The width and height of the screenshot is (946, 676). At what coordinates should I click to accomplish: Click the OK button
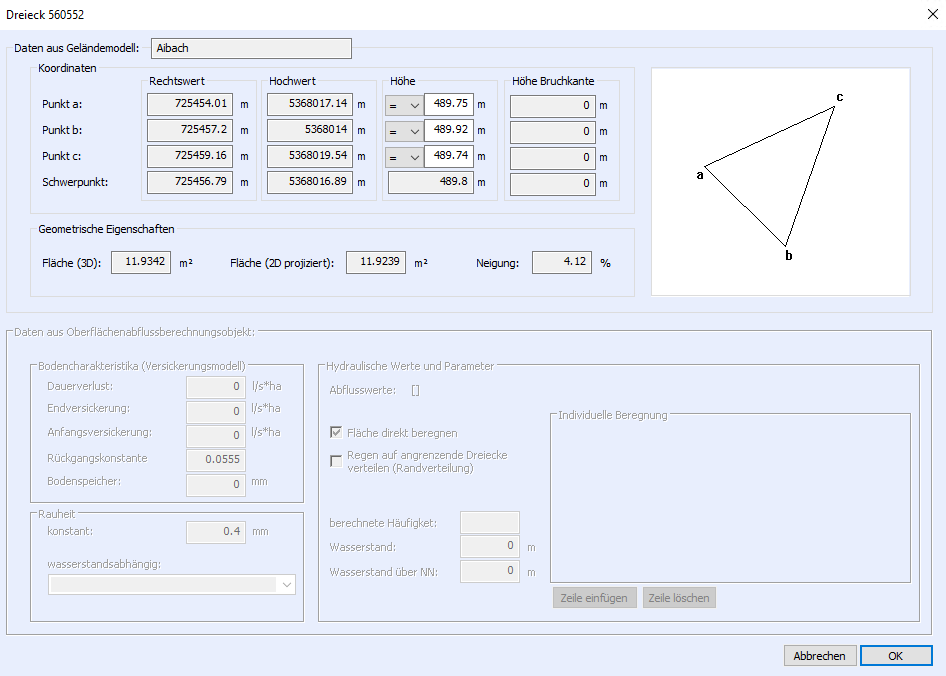tap(895, 656)
